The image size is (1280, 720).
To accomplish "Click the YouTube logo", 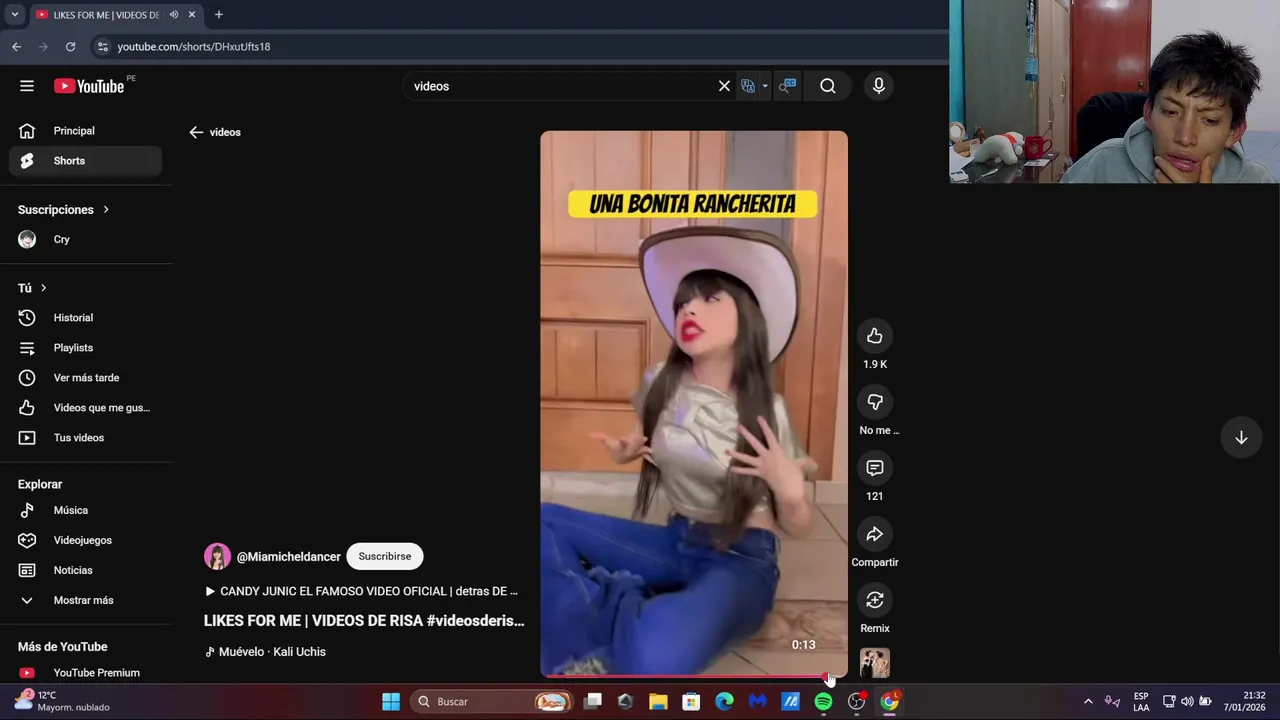I will (89, 86).
